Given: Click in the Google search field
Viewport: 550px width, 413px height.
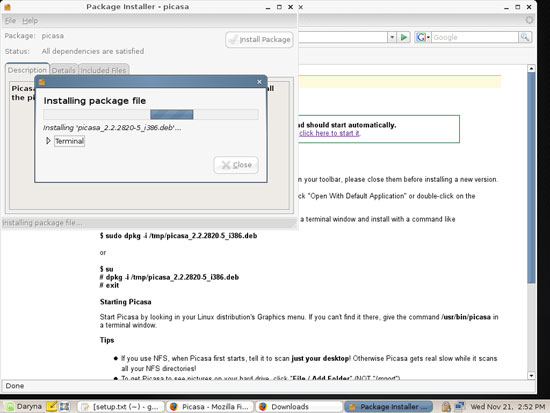Looking at the screenshot, I should pyautogui.click(x=475, y=37).
